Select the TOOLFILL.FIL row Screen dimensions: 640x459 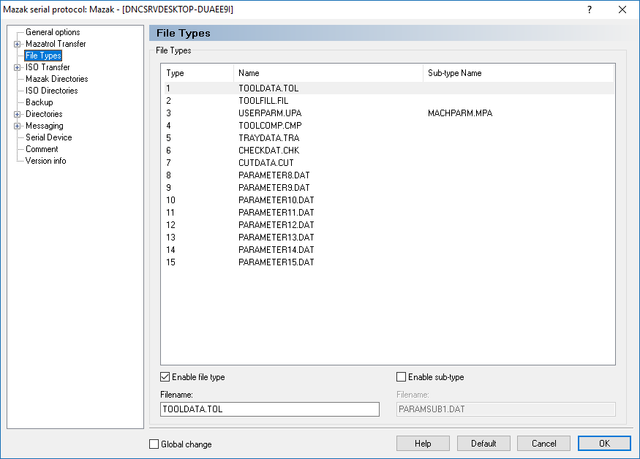coord(389,101)
